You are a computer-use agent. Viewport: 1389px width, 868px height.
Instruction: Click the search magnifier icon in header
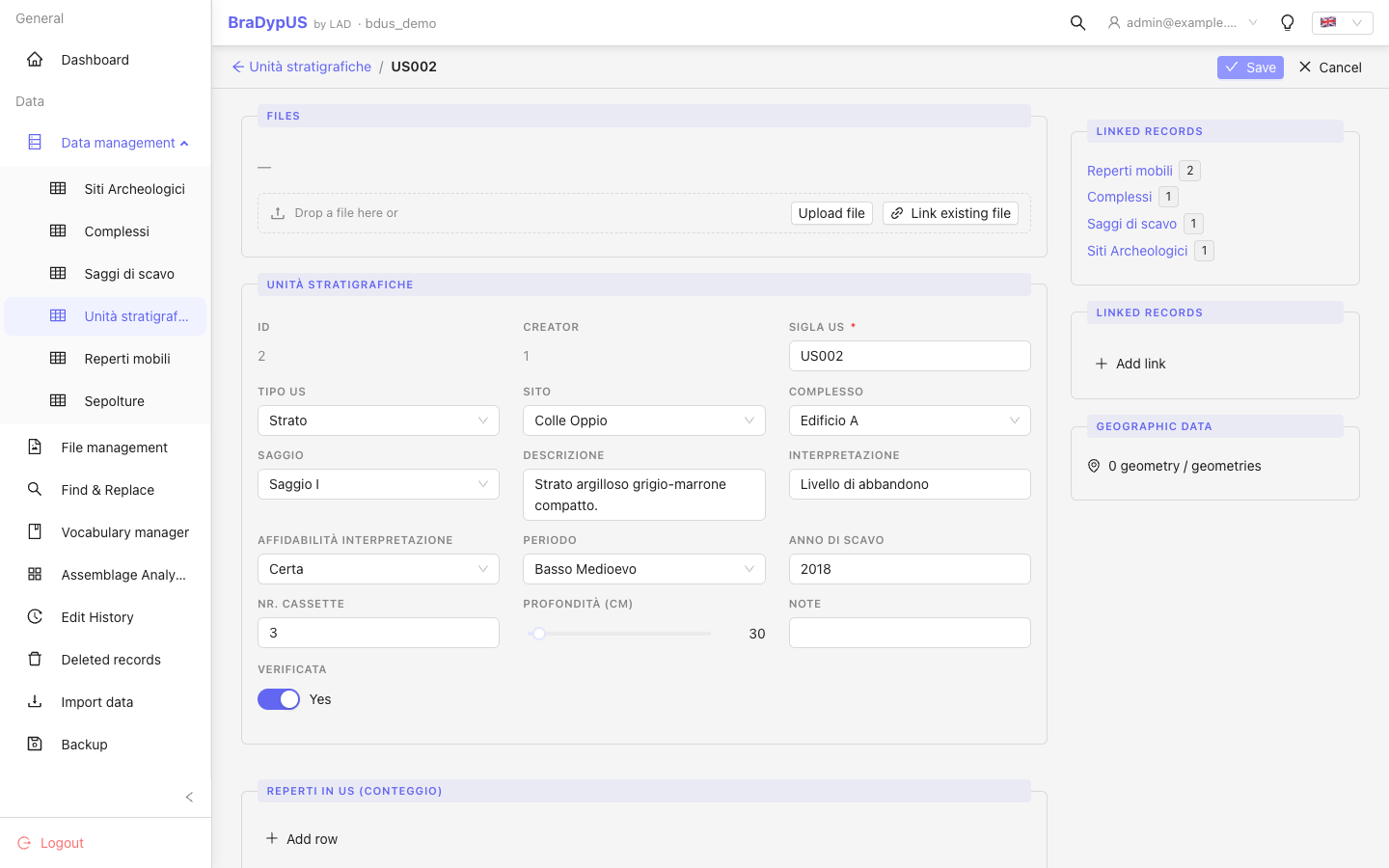(1078, 22)
